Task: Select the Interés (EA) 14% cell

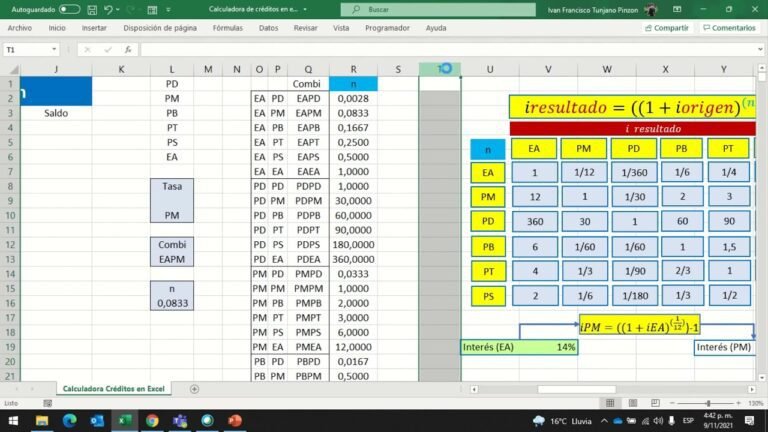Action: tap(519, 347)
